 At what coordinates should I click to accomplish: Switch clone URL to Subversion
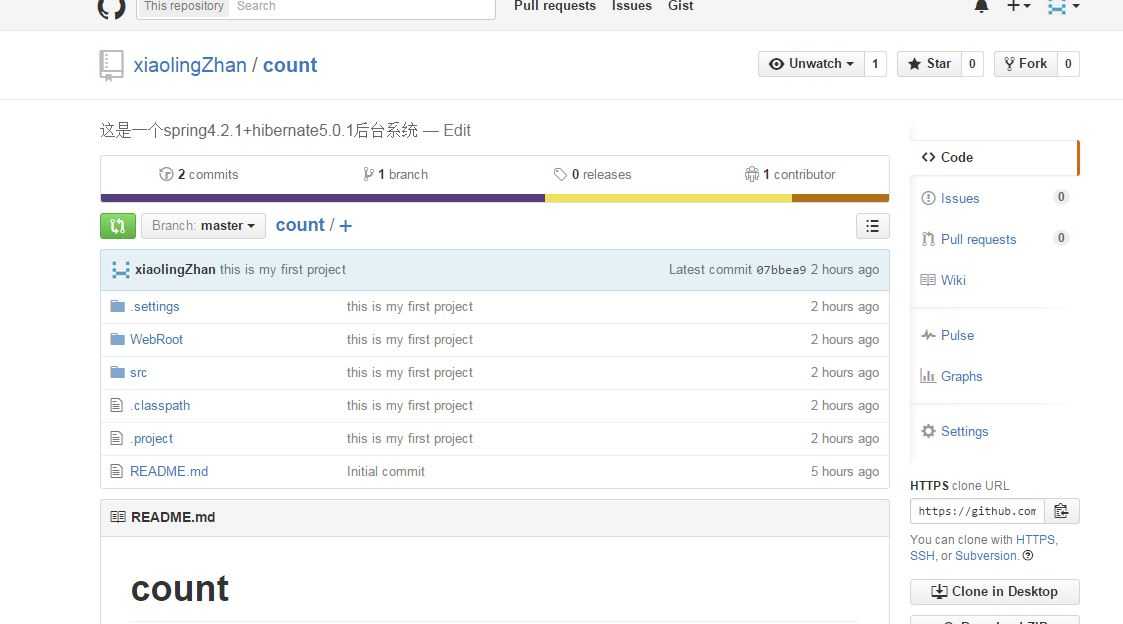[x=985, y=556]
